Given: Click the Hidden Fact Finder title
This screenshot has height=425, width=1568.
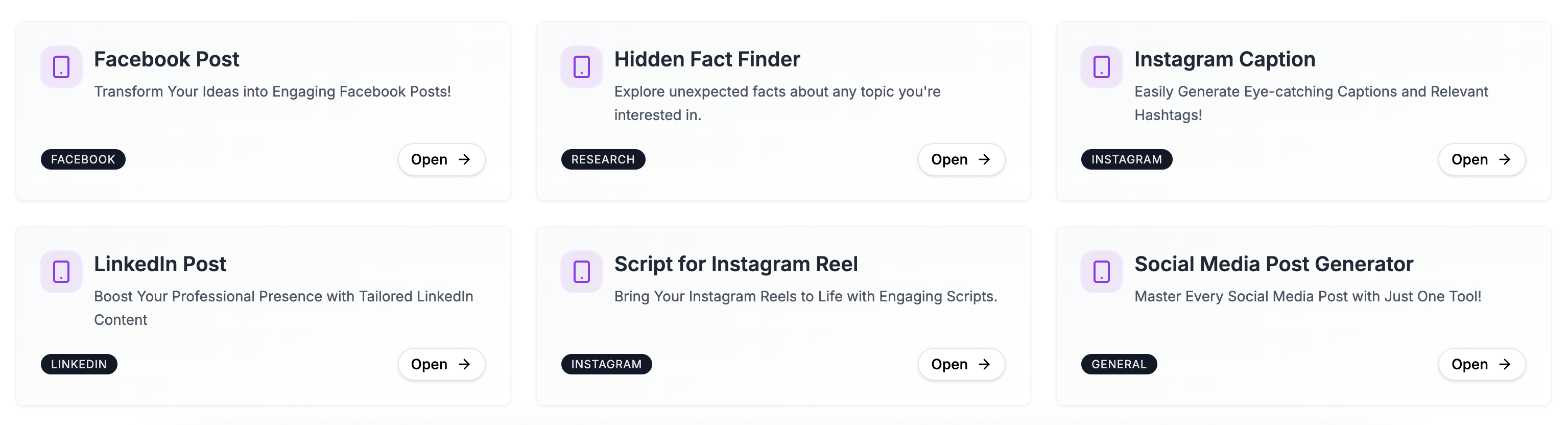Looking at the screenshot, I should (707, 60).
